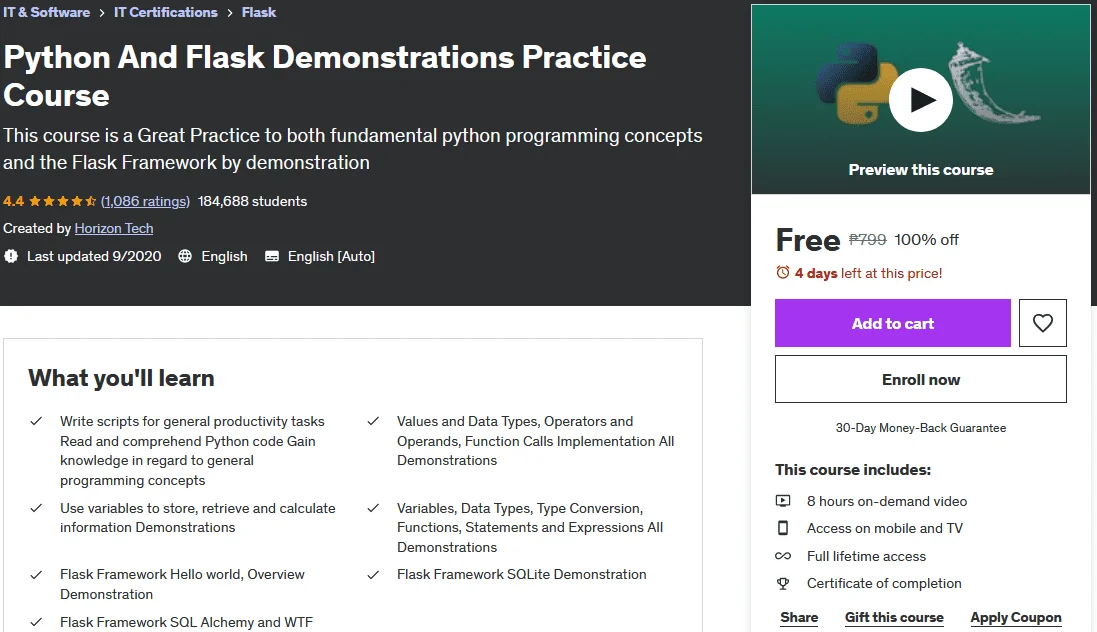The image size is (1097, 632).
Task: Click checkmark beside Flask Framework SQLite Demonstration
Action: tap(373, 574)
